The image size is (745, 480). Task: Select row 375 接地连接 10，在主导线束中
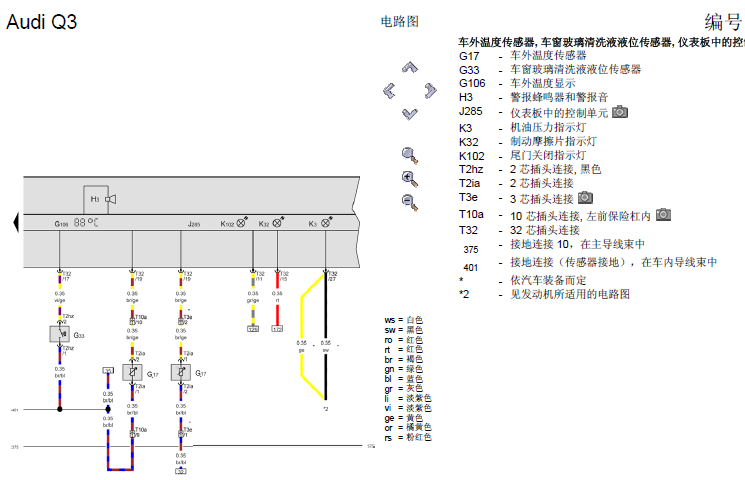pyautogui.click(x=554, y=245)
